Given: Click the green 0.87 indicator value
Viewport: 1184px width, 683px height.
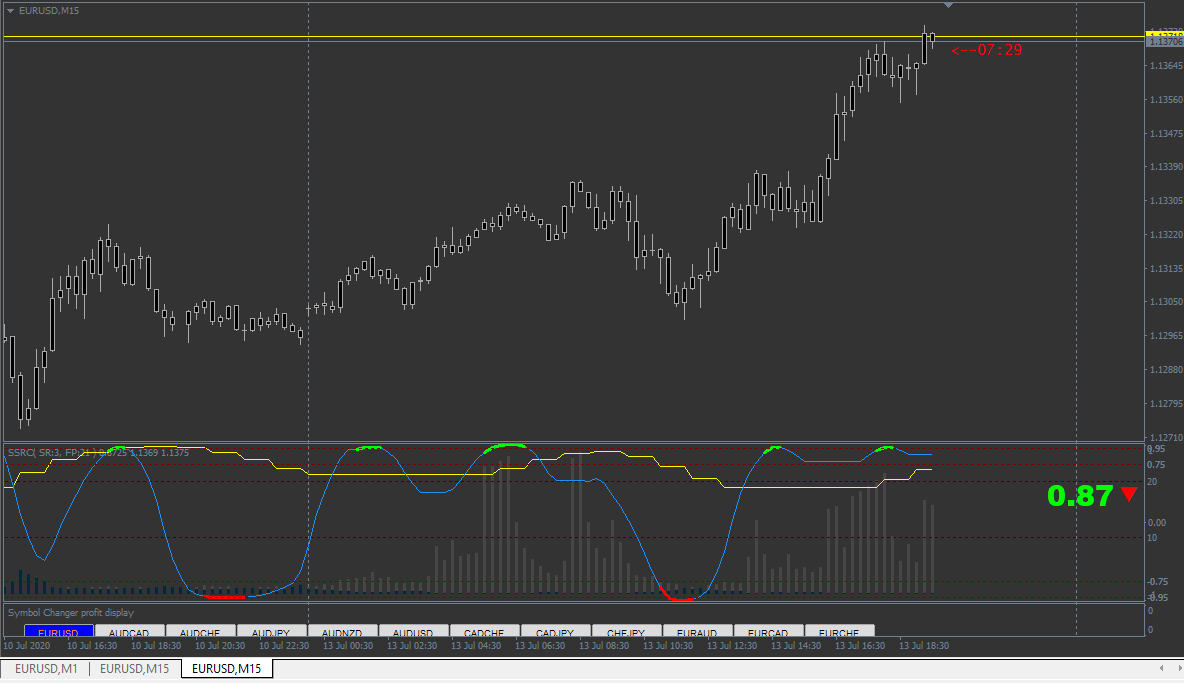Looking at the screenshot, I should pyautogui.click(x=1080, y=496).
